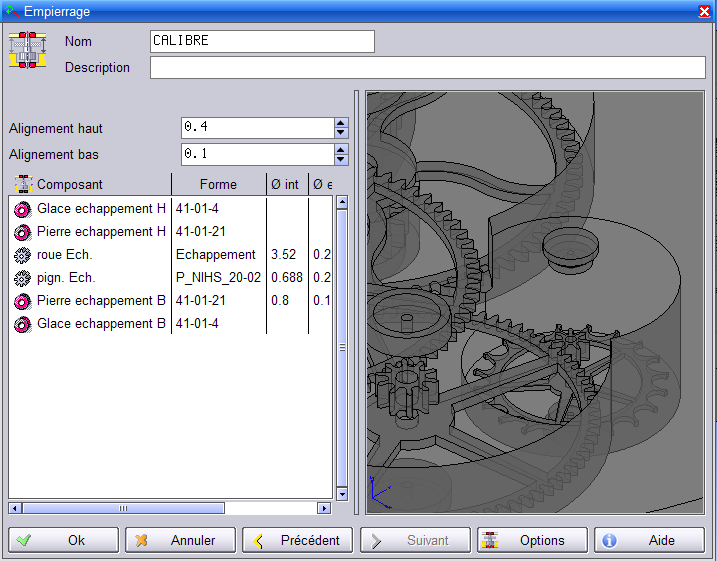717x561 pixels.
Task: Click the Empierrage assembly icon next to Nom
Action: [28, 50]
